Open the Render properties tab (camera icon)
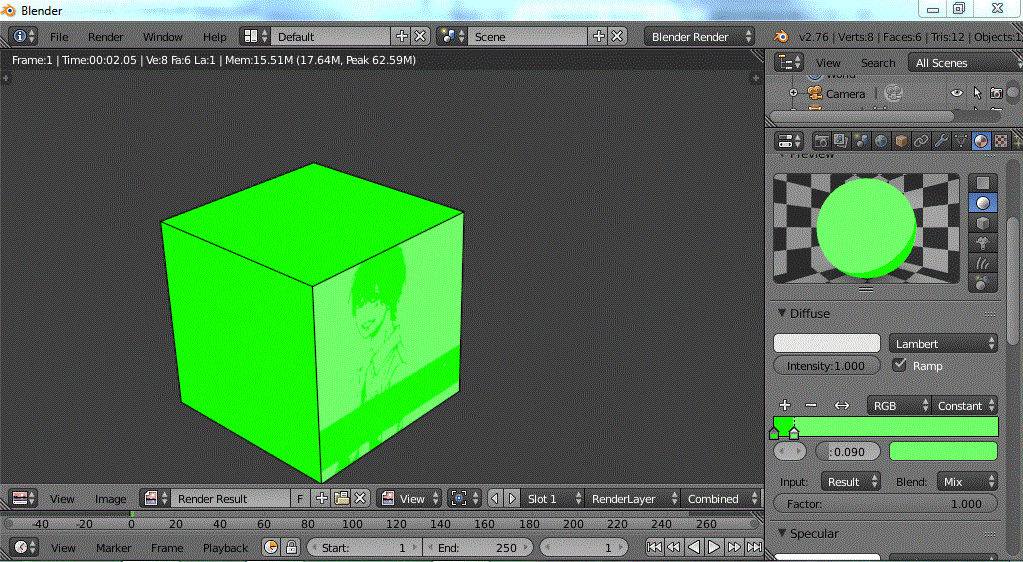Viewport: 1023px width, 562px height. pyautogui.click(x=821, y=141)
